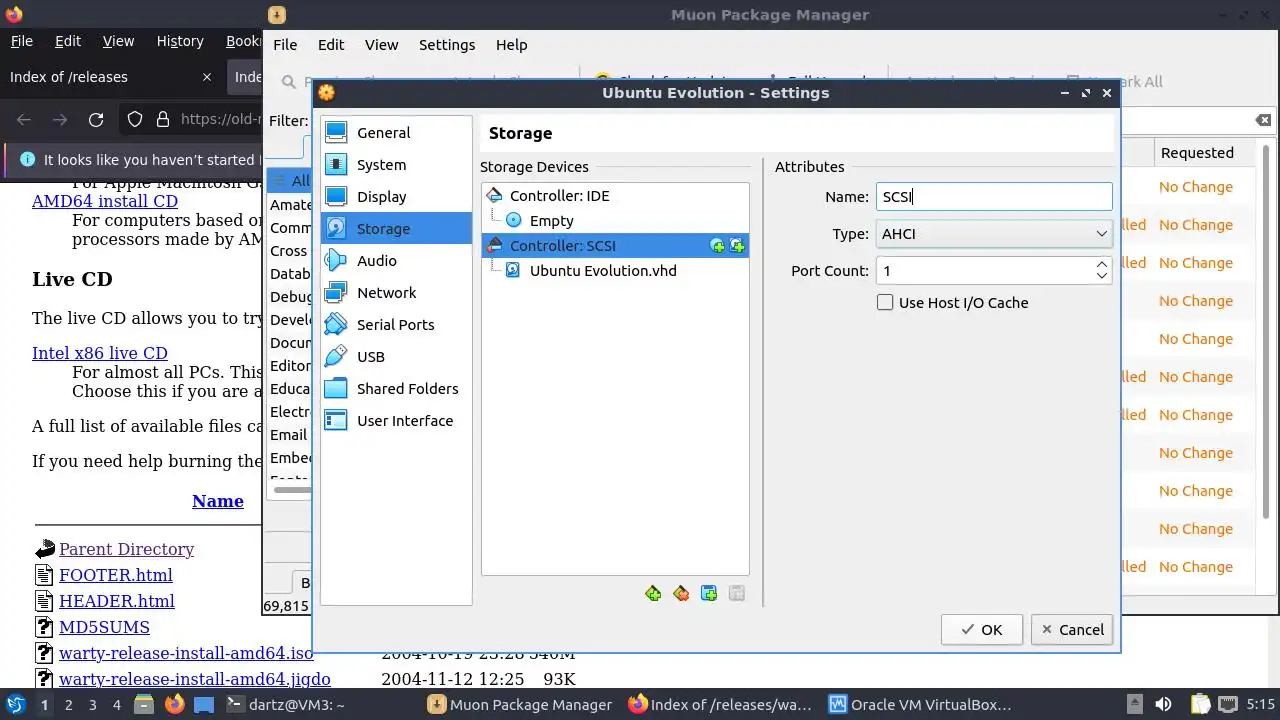Image resolution: width=1280 pixels, height=720 pixels.
Task: Switch to the Index of /releases Firefox tab
Action: 110,77
